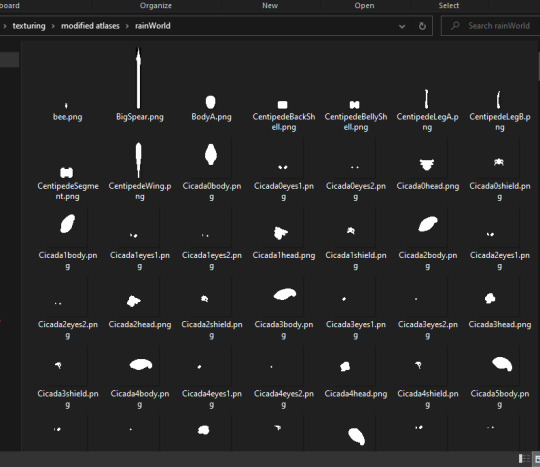Select the BodyA.png file icon
Image resolution: width=540 pixels, height=467 pixels.
click(210, 102)
